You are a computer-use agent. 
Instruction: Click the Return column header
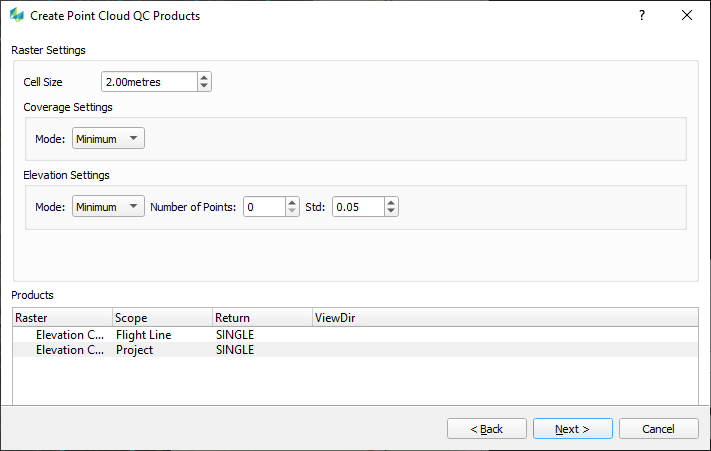point(262,317)
